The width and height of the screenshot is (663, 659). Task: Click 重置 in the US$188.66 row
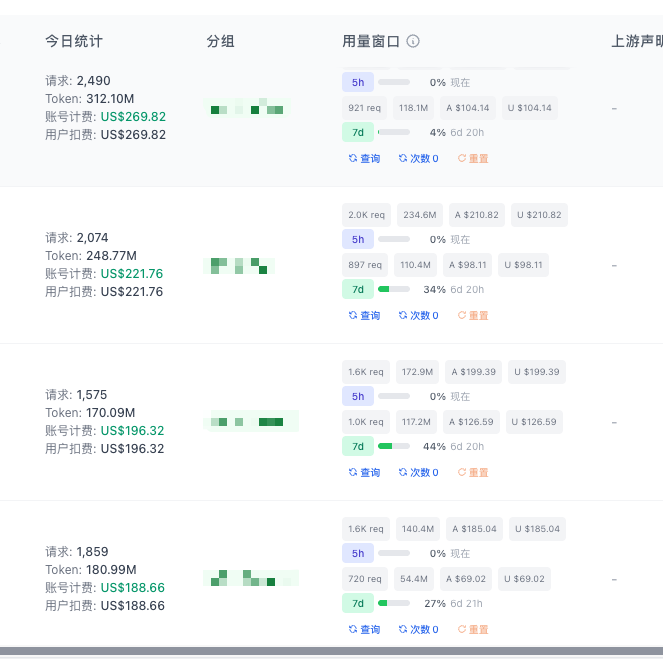473,629
